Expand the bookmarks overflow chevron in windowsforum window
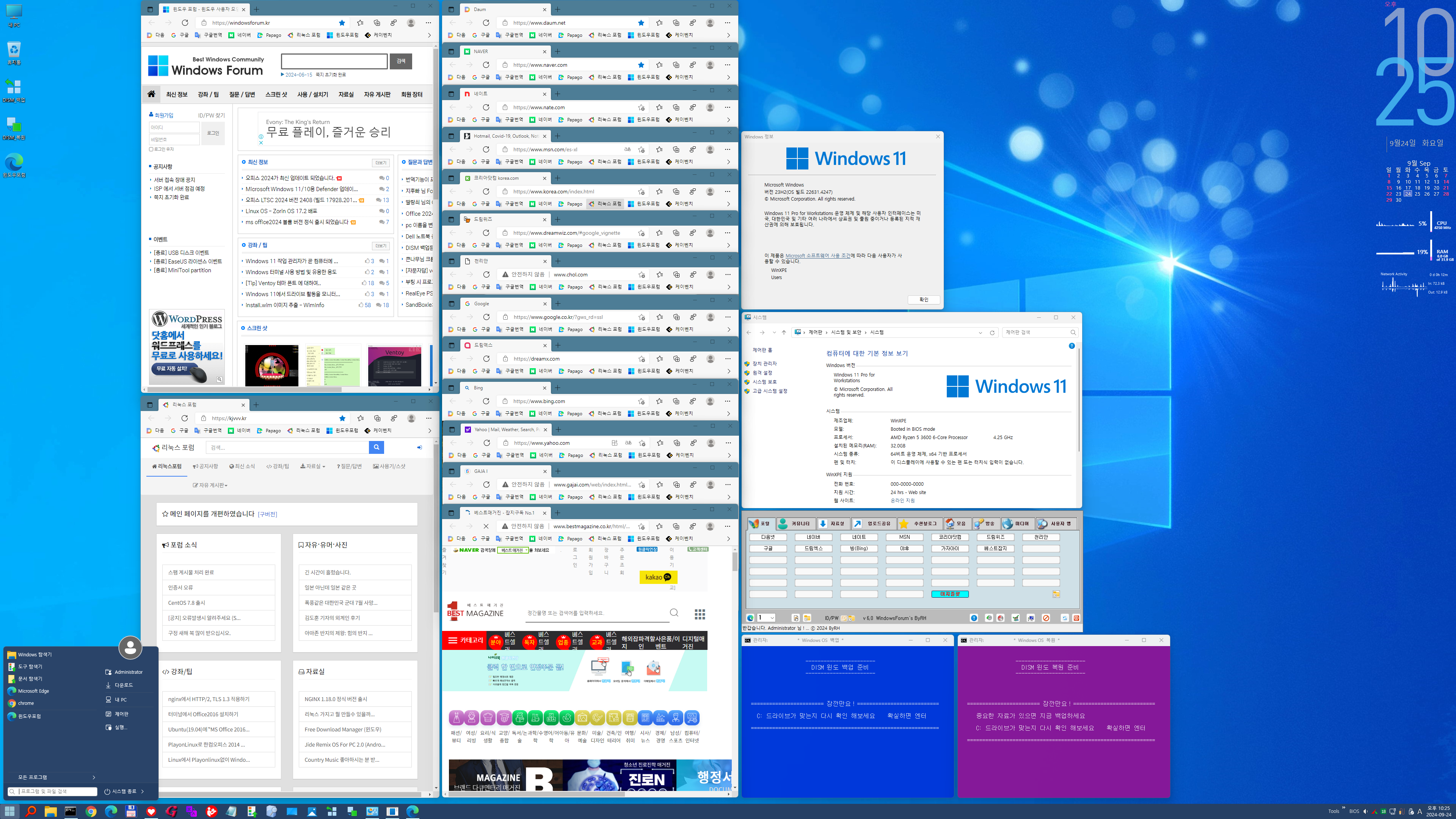This screenshot has height=819, width=1456. (x=429, y=35)
